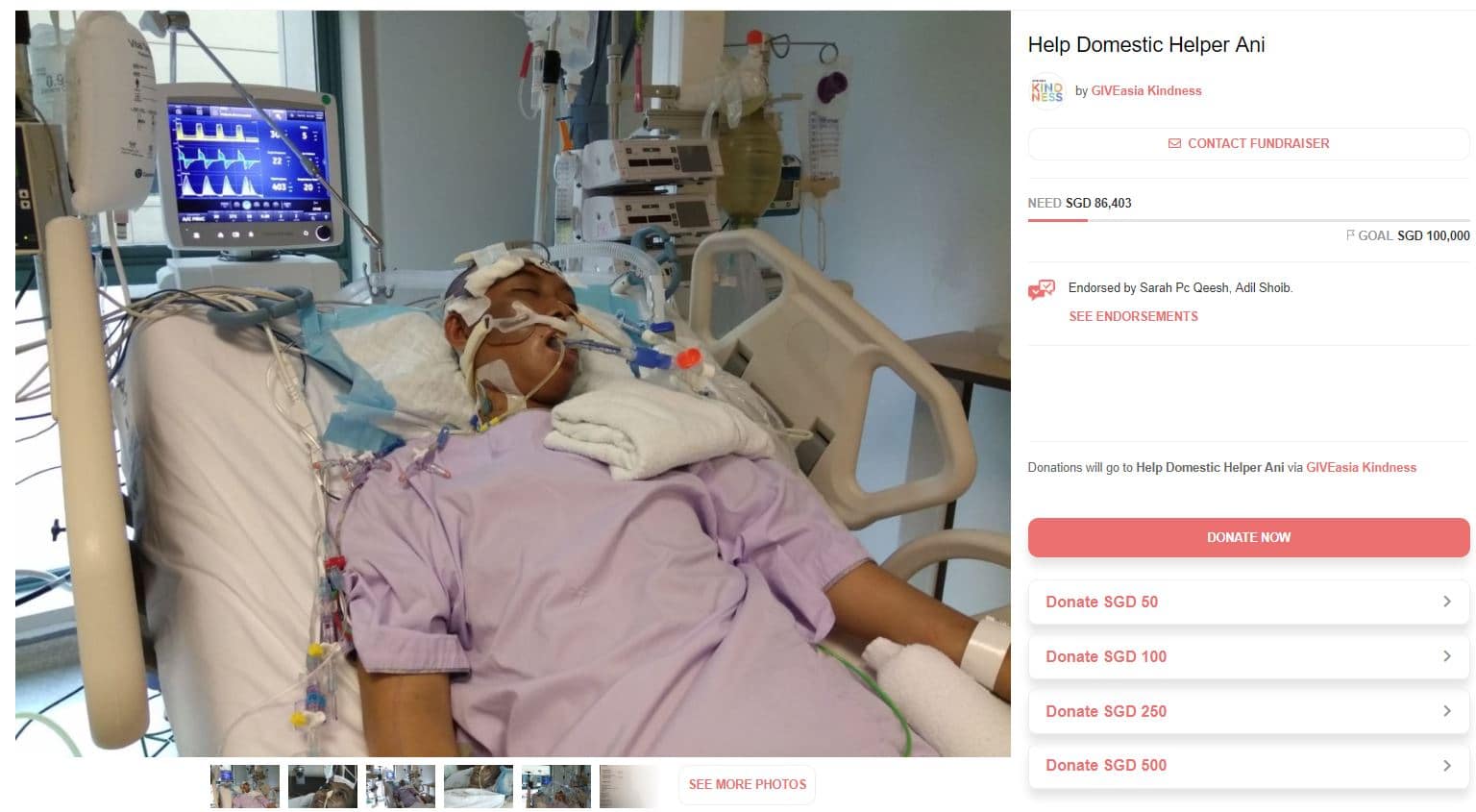1476x812 pixels.
Task: Follow the GIVEasia Kindness link in the donations note
Action: coord(1361,468)
